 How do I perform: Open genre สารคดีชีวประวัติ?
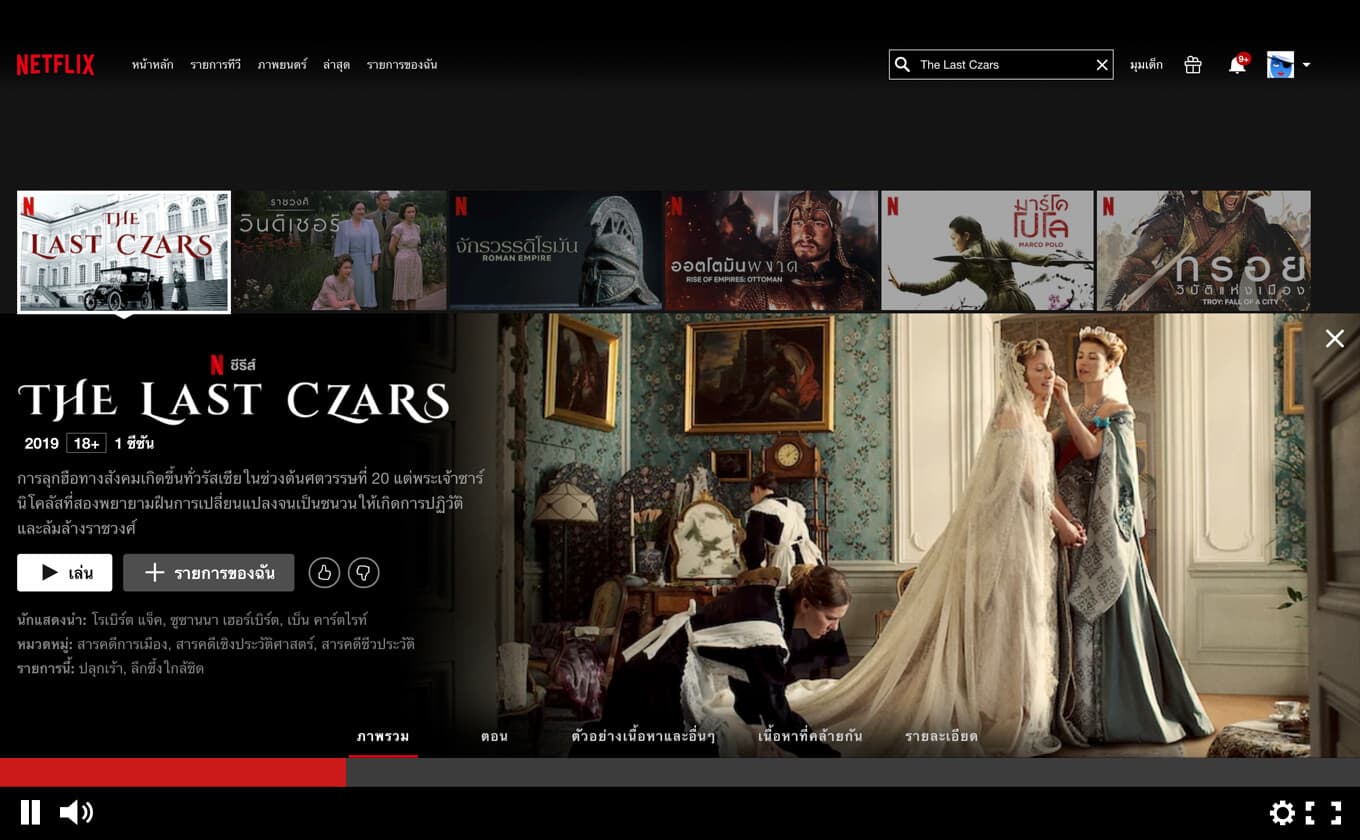[368, 644]
